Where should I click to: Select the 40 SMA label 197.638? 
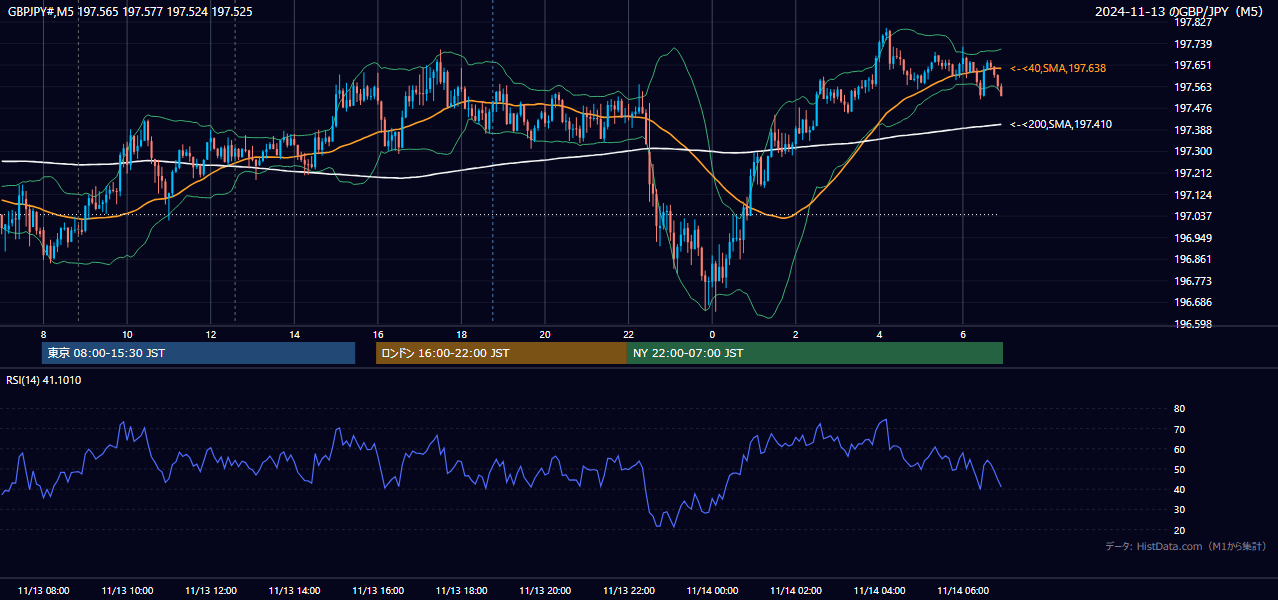[x=1058, y=68]
